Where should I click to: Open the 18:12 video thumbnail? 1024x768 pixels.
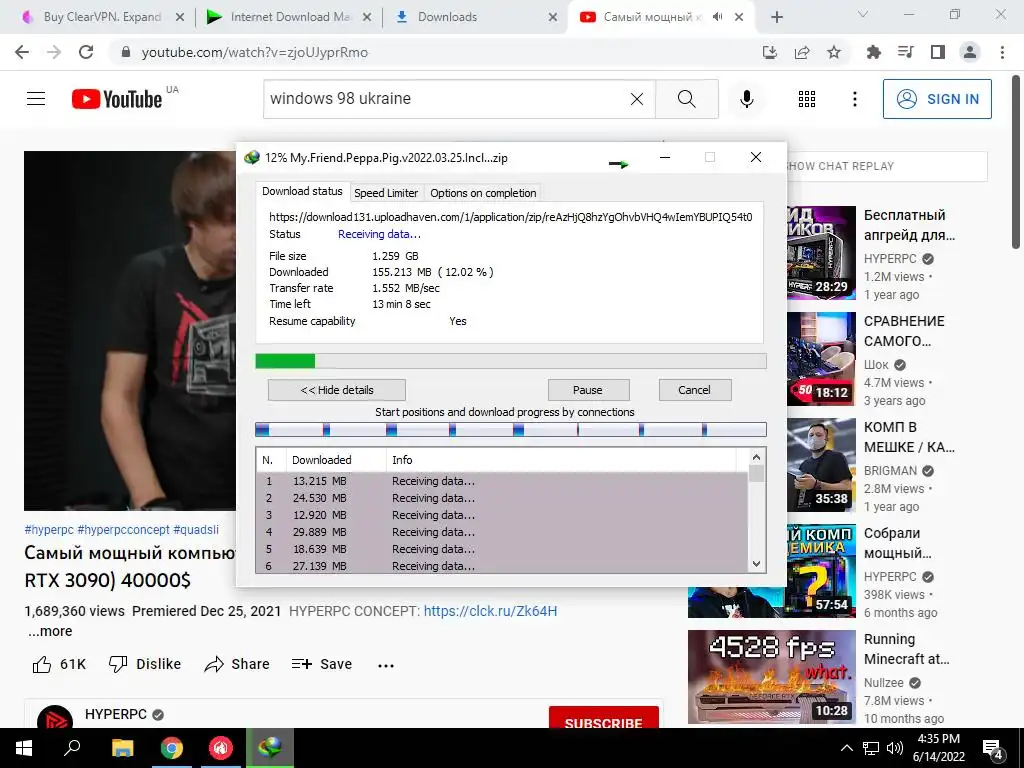pos(821,359)
